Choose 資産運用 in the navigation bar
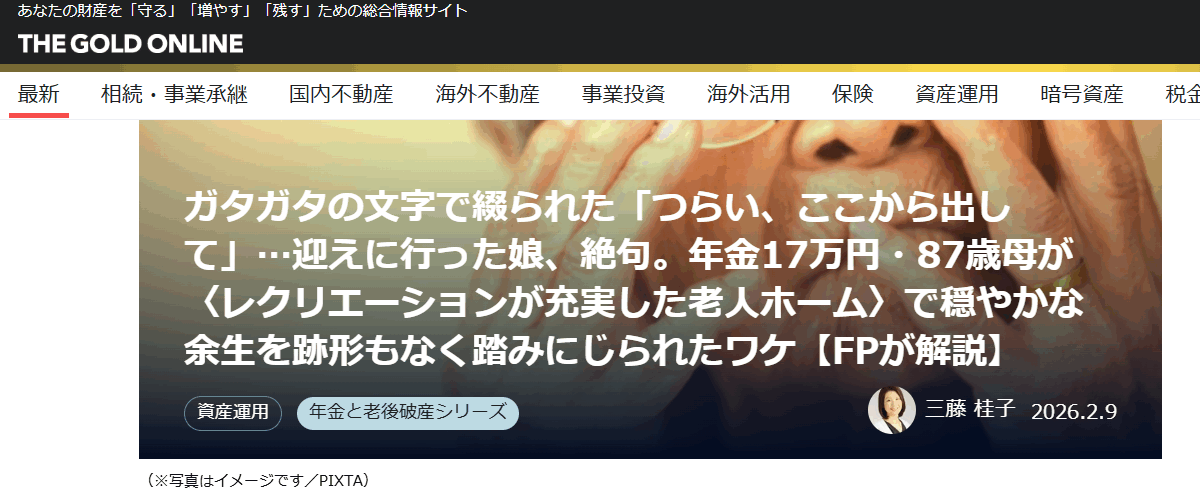Viewport: 1200px width, 501px height. tap(957, 95)
